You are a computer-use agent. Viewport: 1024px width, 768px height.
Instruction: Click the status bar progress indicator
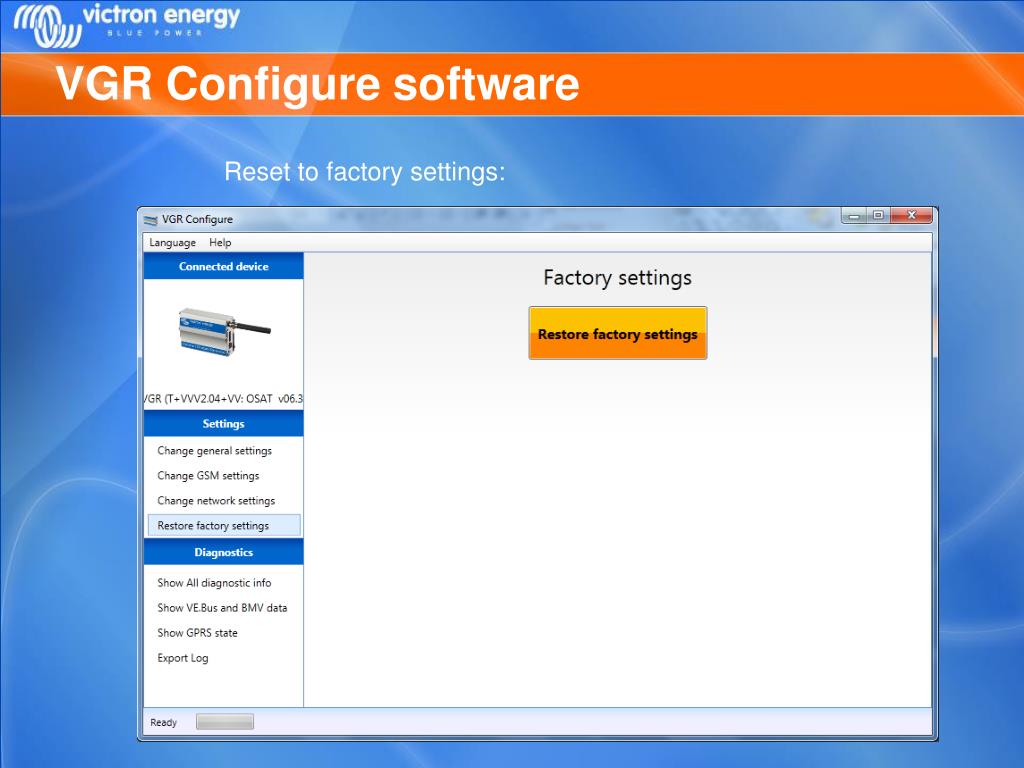pos(225,722)
